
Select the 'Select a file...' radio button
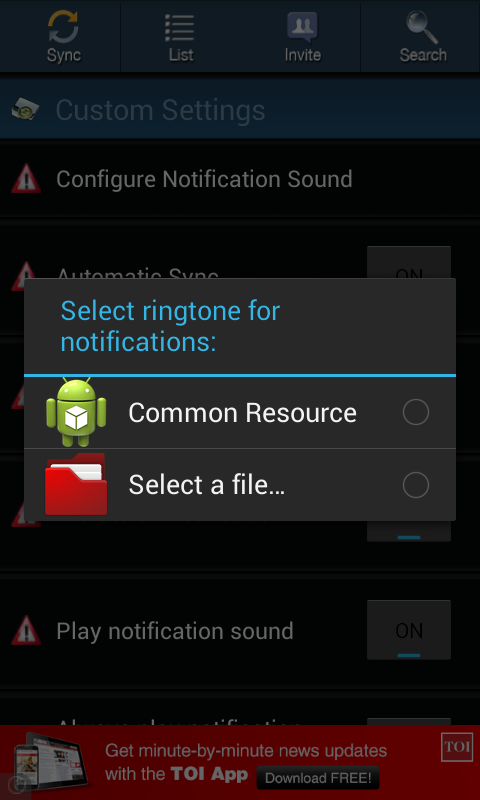pyautogui.click(x=416, y=485)
